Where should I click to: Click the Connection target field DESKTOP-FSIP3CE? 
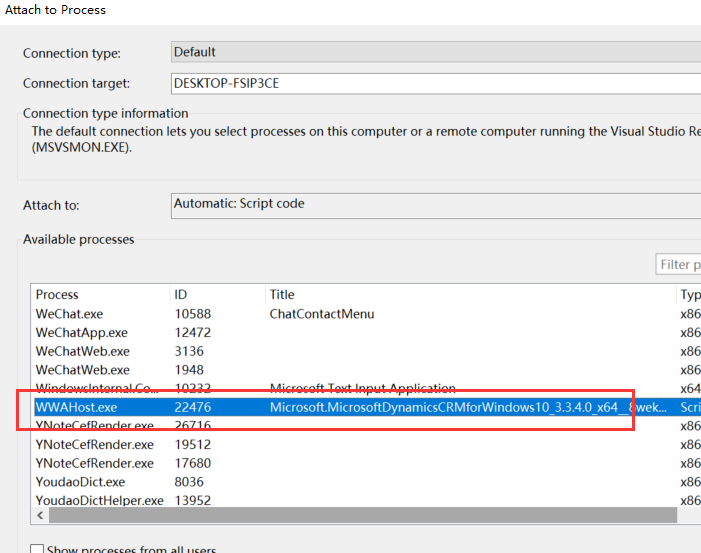point(435,83)
